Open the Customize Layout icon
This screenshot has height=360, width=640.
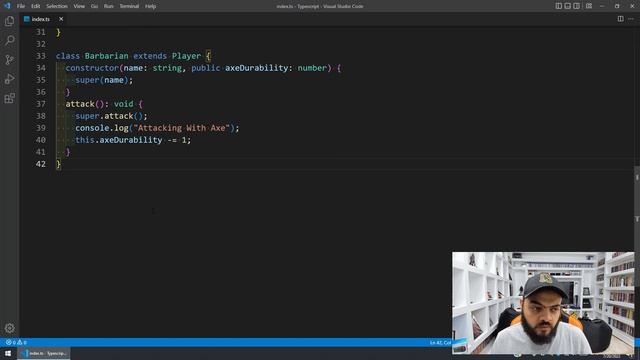click(x=589, y=6)
